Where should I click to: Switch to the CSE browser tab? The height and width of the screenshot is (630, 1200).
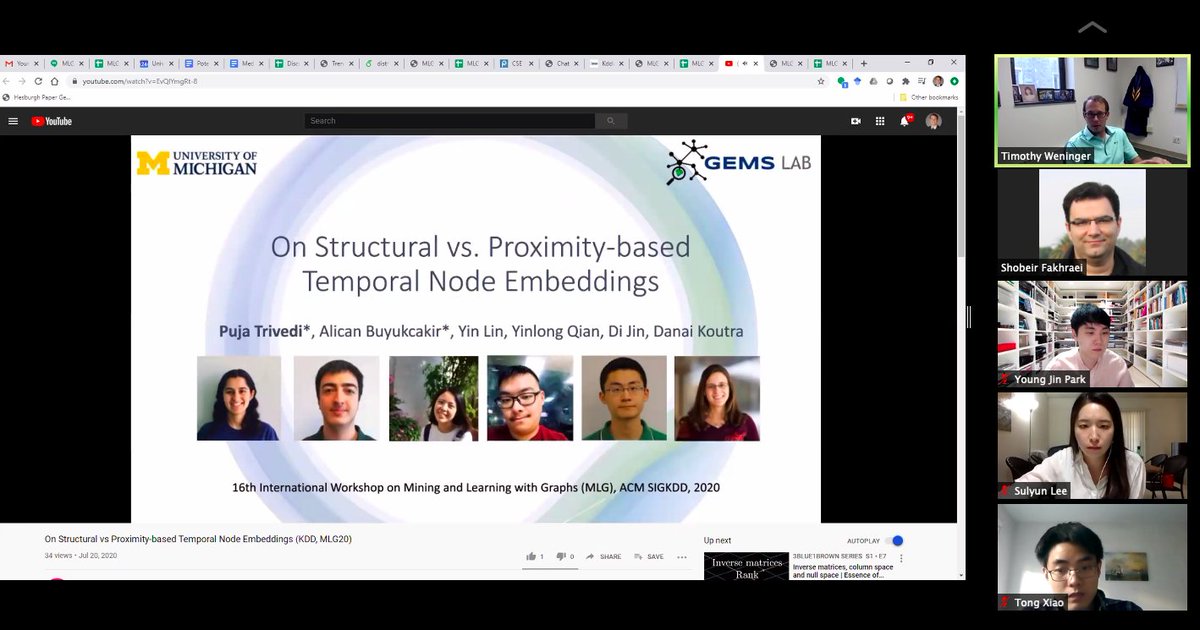coord(517,62)
